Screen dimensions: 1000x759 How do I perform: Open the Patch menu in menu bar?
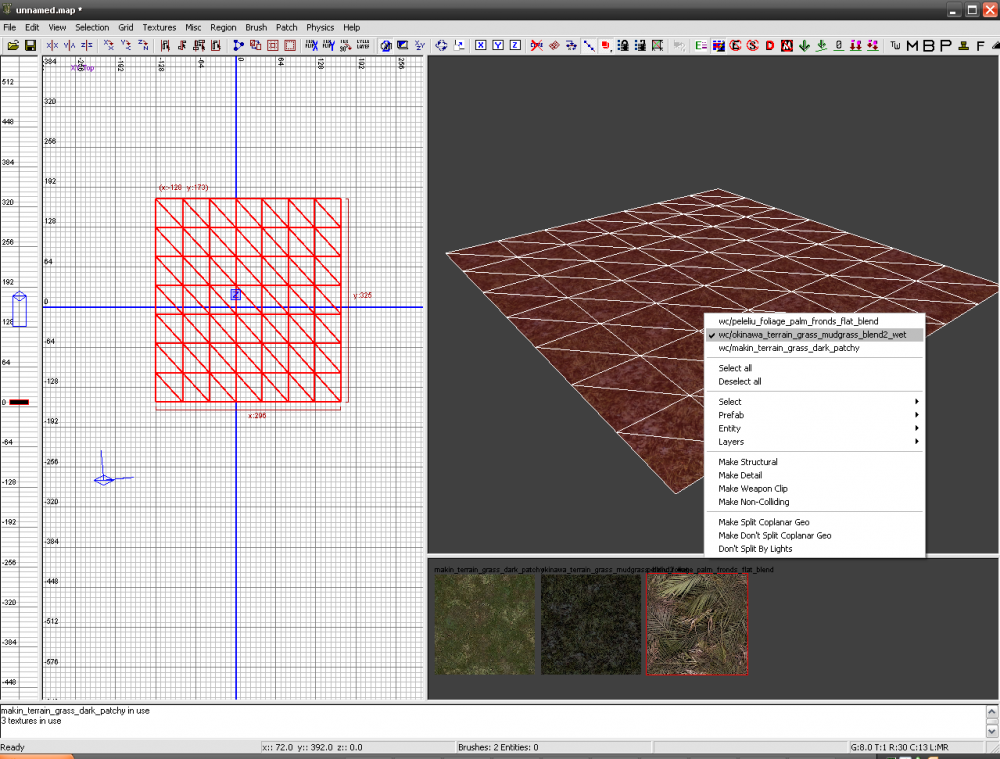pyautogui.click(x=287, y=27)
